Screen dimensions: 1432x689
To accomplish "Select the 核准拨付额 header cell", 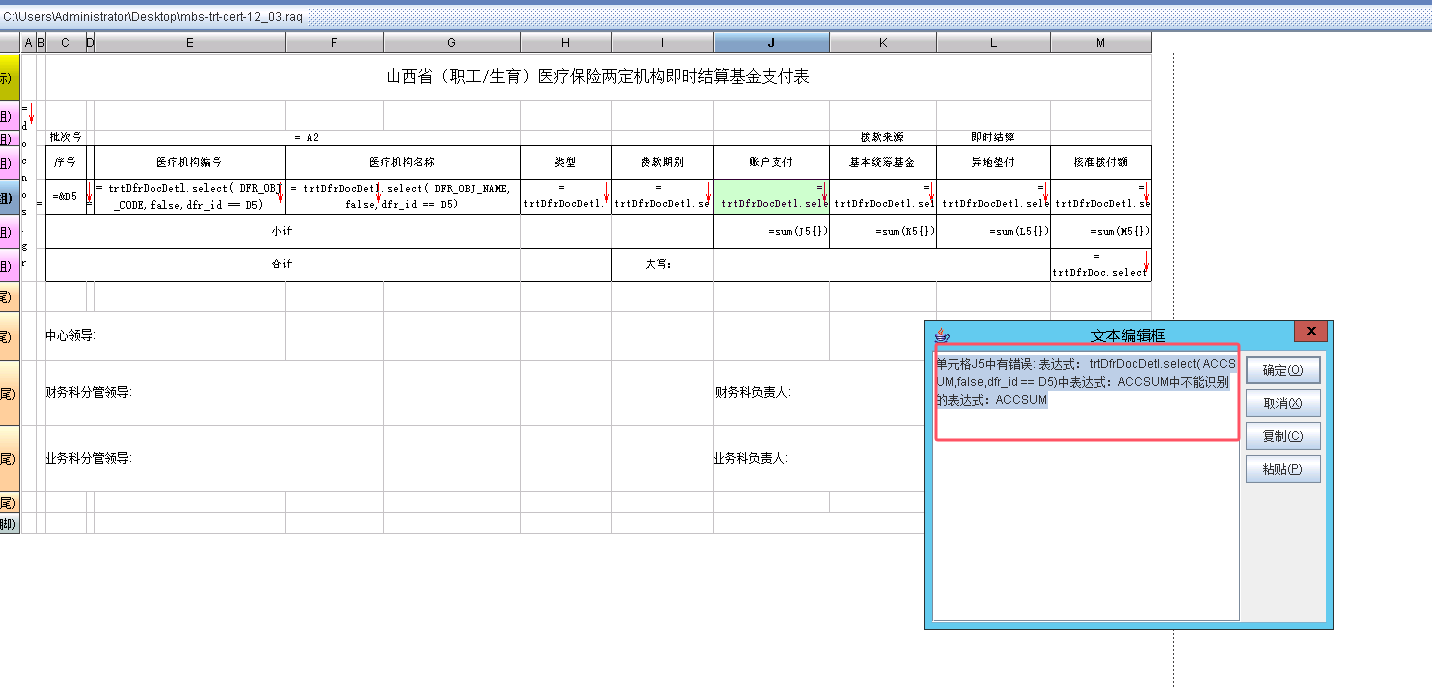I will click(x=1101, y=162).
